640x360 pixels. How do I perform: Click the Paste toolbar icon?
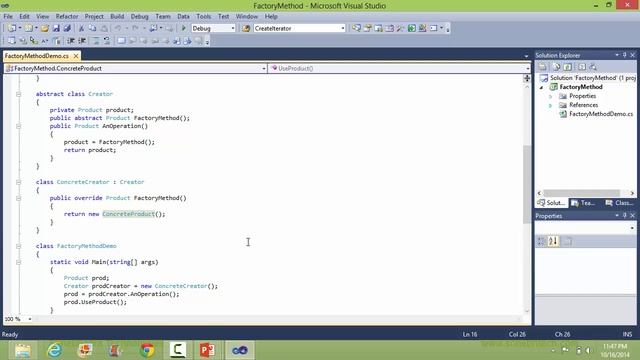[x=104, y=28]
